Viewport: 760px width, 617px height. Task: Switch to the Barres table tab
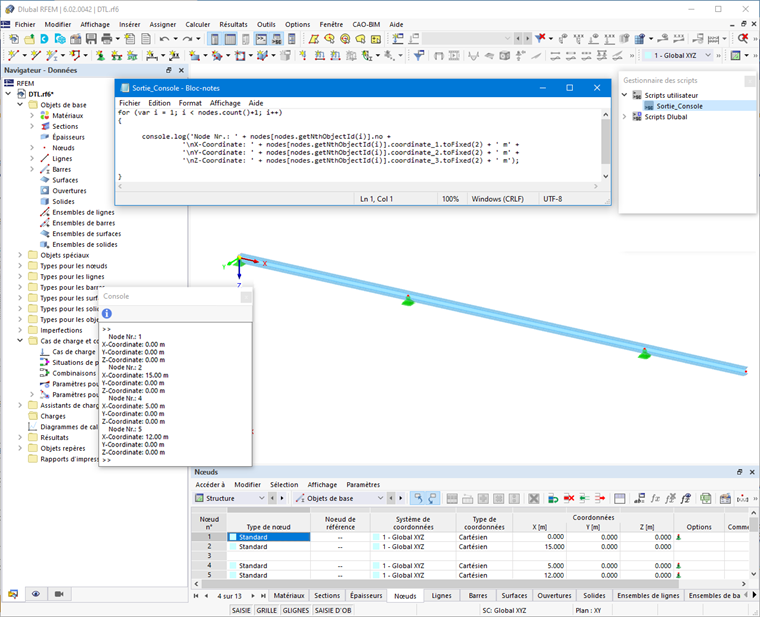click(477, 596)
